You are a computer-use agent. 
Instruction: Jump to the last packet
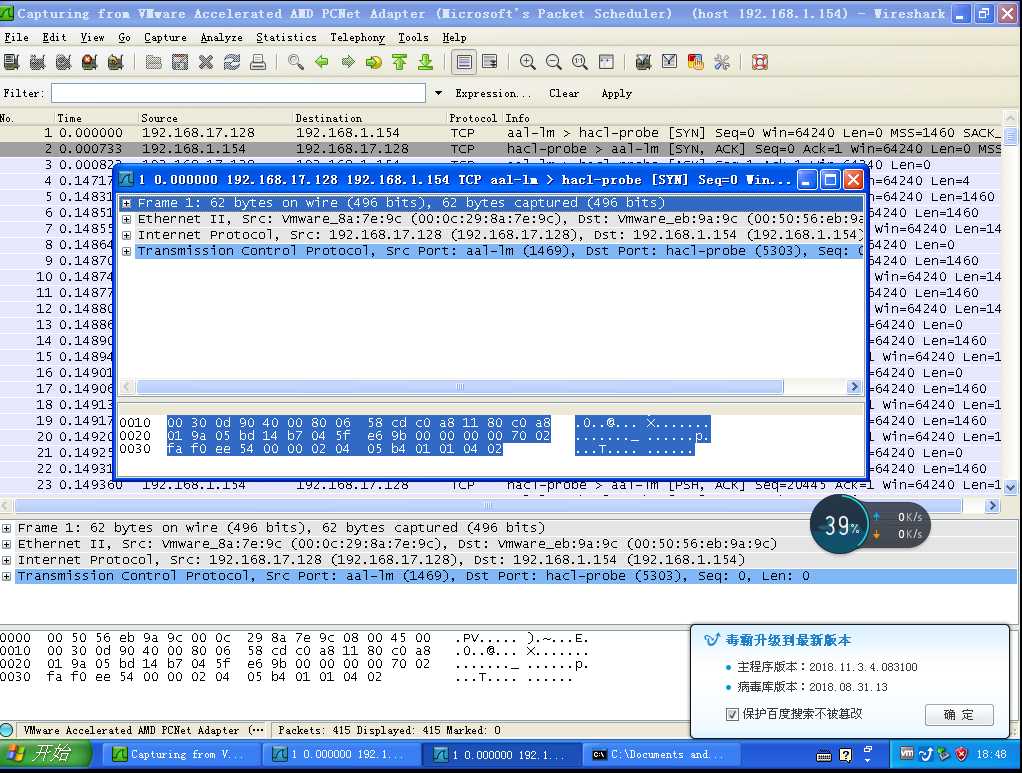(426, 62)
